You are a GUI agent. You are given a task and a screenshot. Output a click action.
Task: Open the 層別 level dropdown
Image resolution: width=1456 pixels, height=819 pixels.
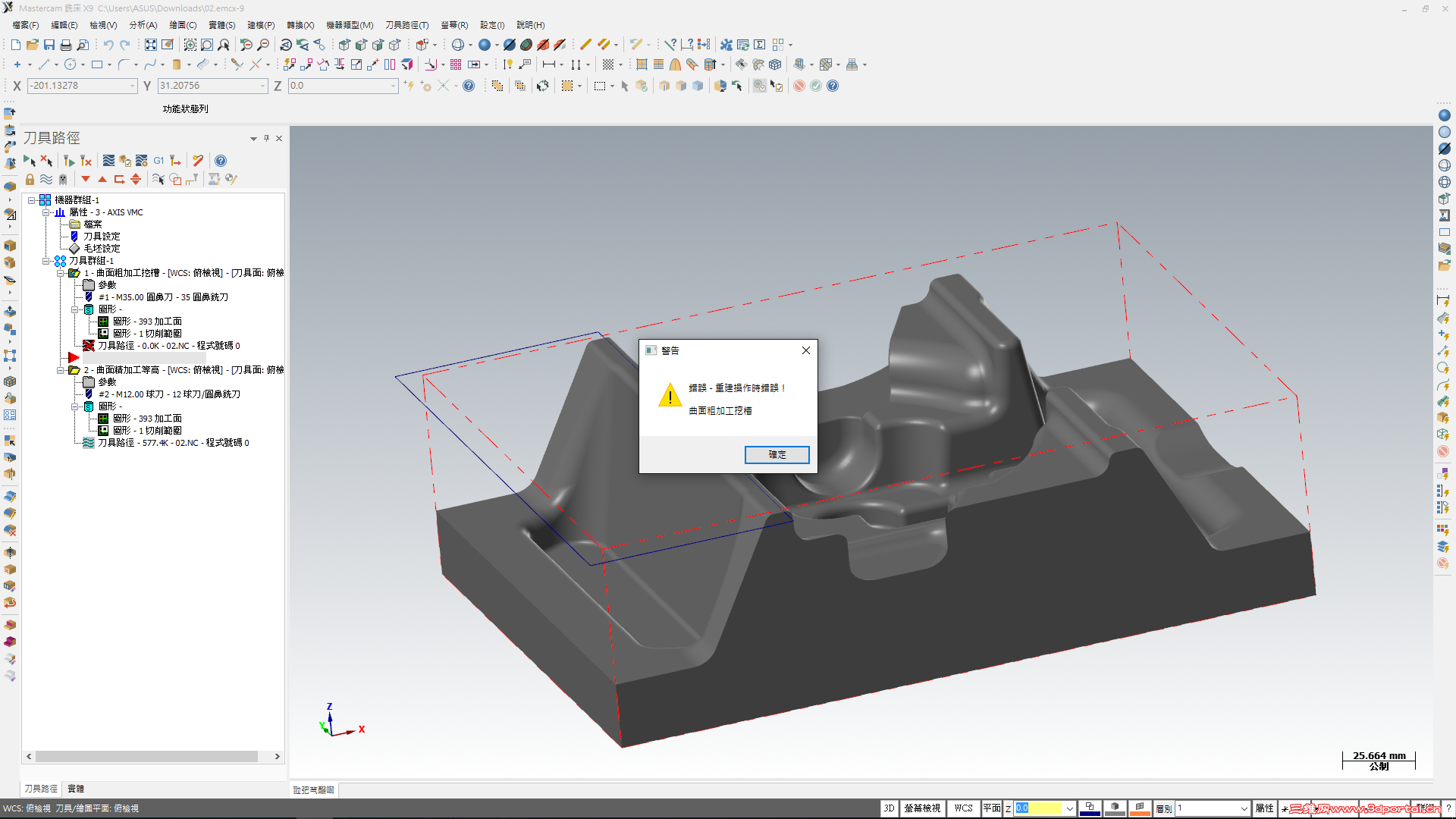pyautogui.click(x=1244, y=808)
